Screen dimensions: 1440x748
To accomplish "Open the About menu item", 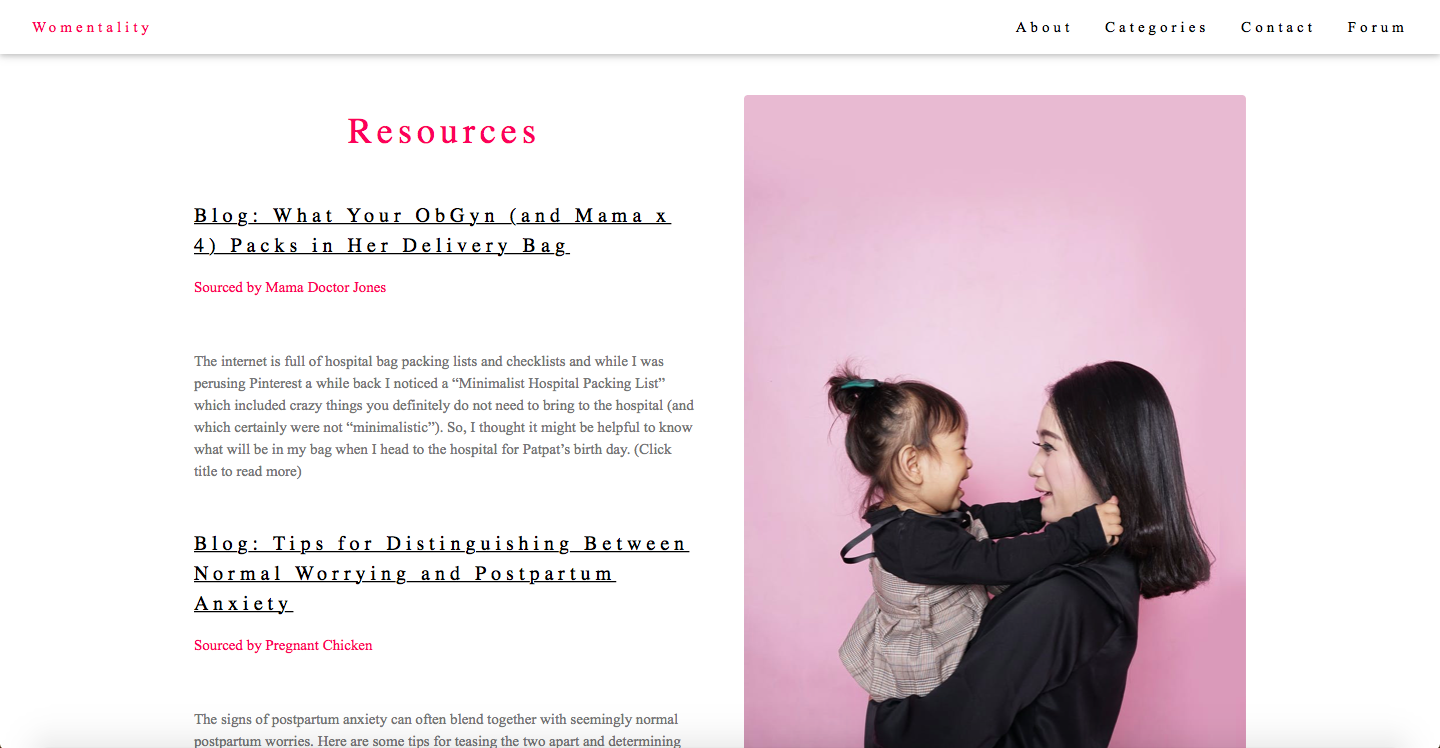I will coord(1044,27).
